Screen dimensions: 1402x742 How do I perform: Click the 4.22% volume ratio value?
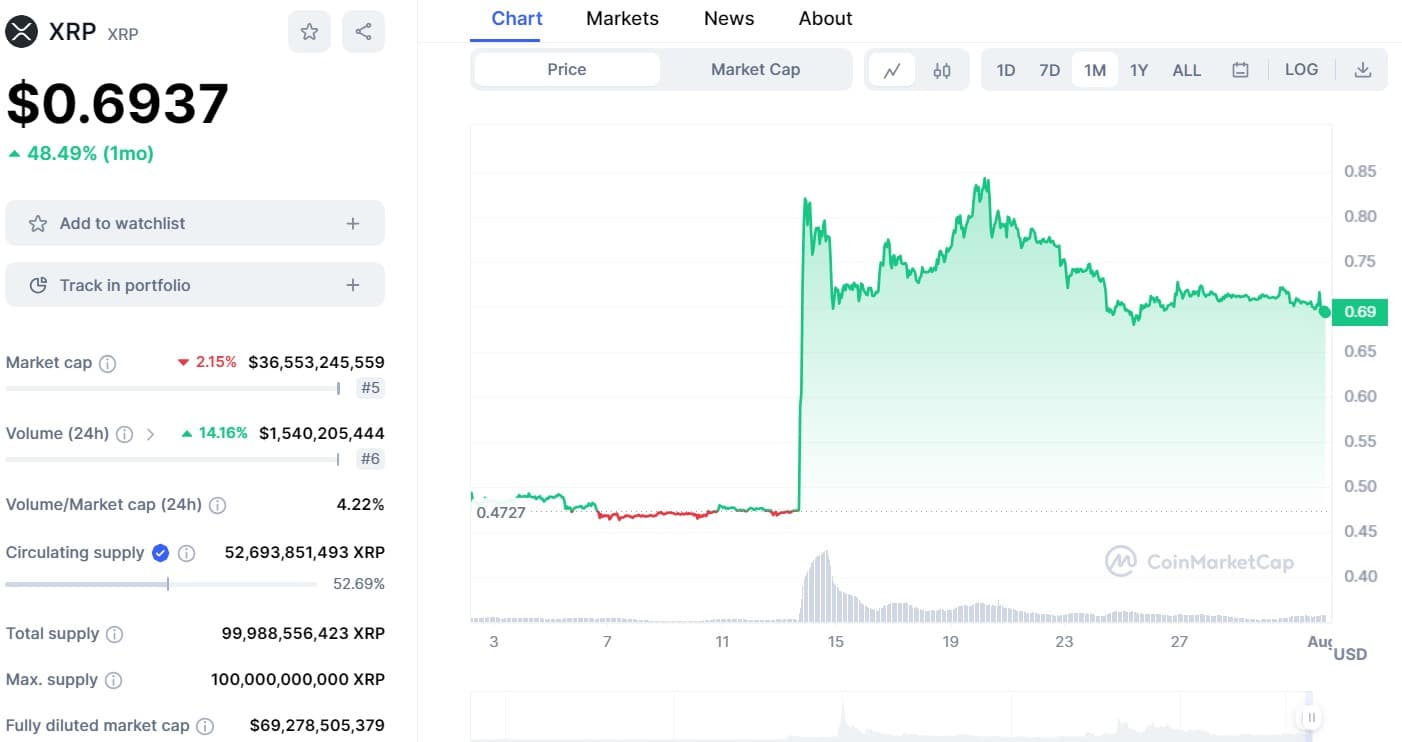click(360, 504)
